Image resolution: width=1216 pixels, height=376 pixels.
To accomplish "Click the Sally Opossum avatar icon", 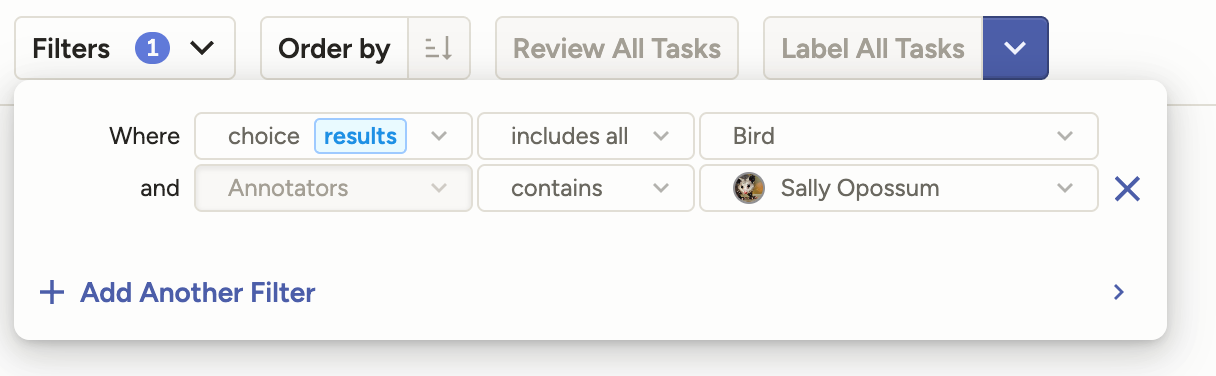I will tap(749, 188).
